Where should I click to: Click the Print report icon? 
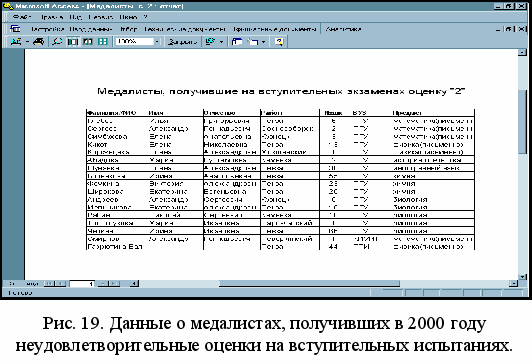pyautogui.click(x=38, y=41)
